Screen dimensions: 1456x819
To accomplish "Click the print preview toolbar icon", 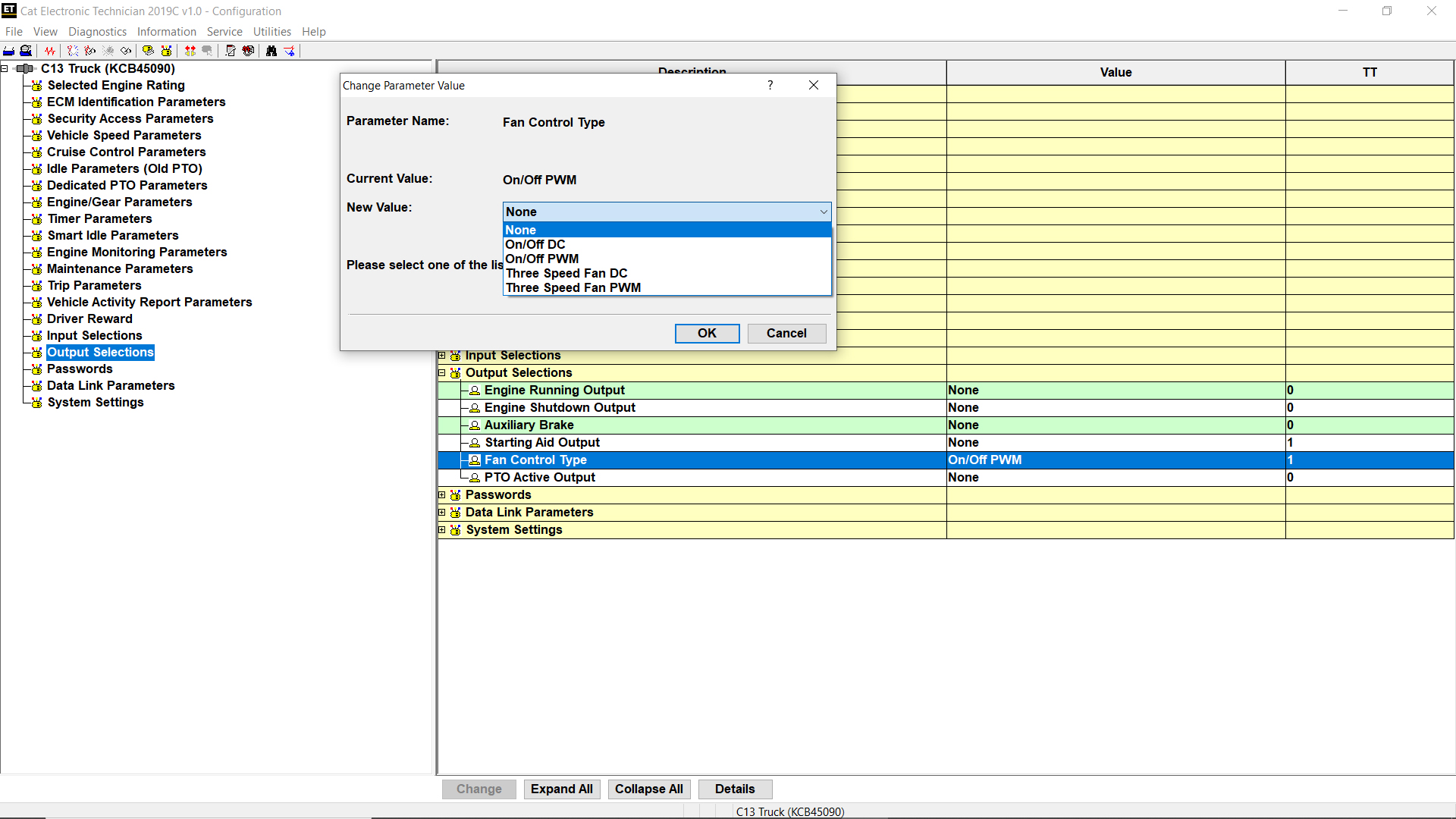I will [x=26, y=51].
